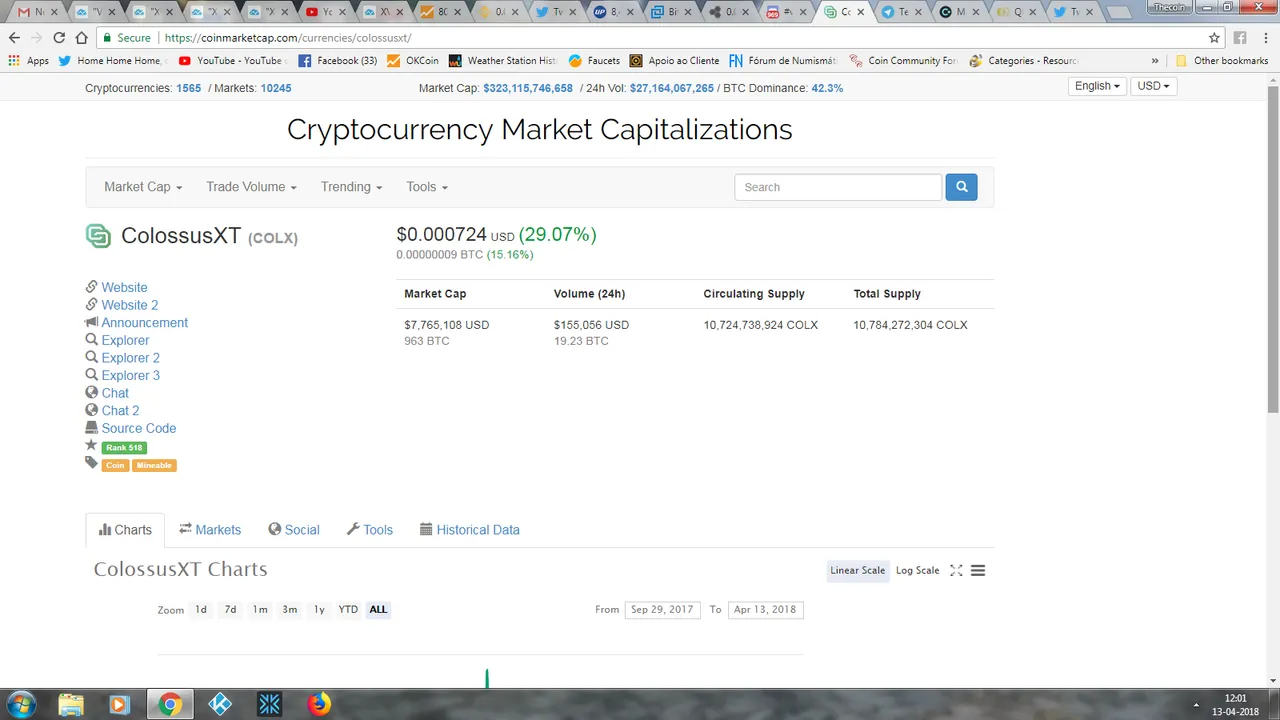Click the browser address bar URL
Image resolution: width=1280 pixels, height=720 pixels.
click(x=288, y=38)
